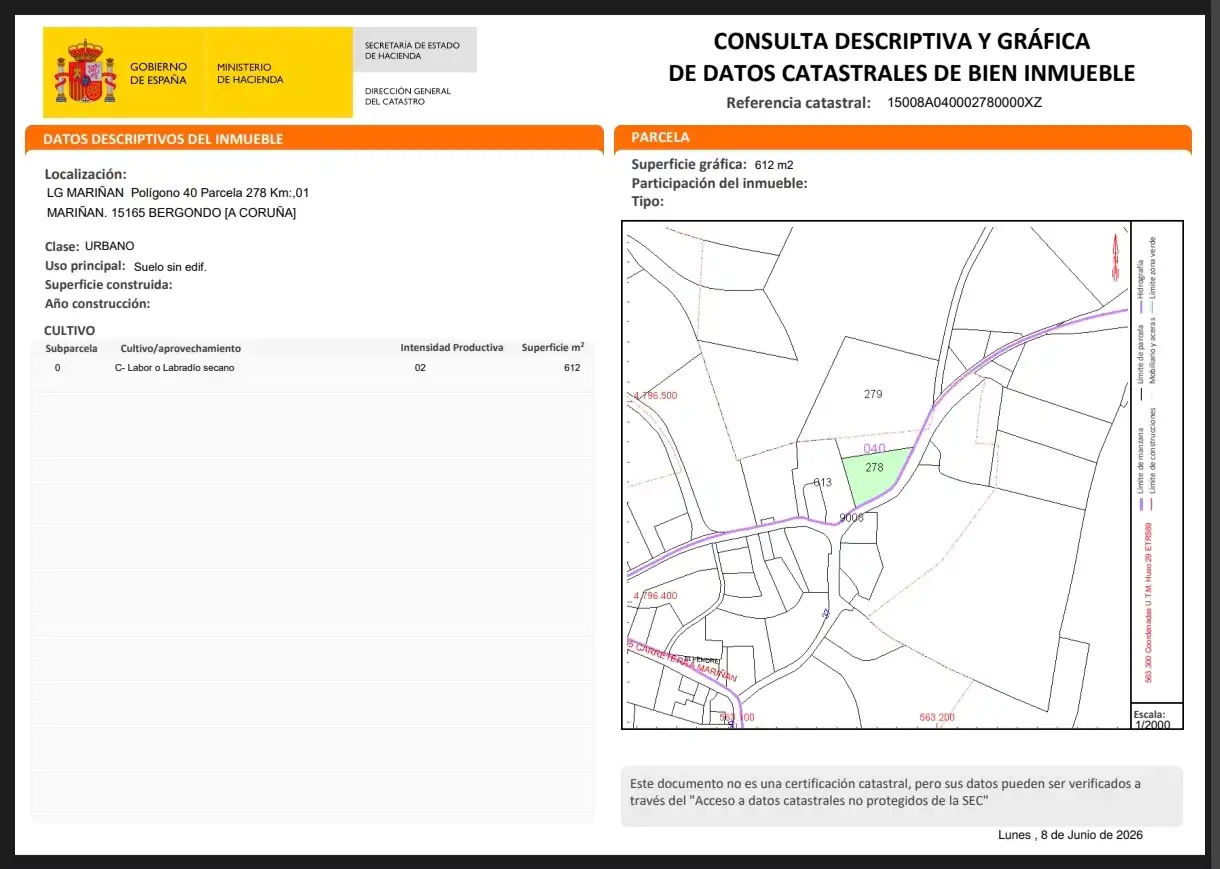Click the 'Cultivo/aprovechamiento' column header
This screenshot has width=1220, height=869.
coord(180,348)
